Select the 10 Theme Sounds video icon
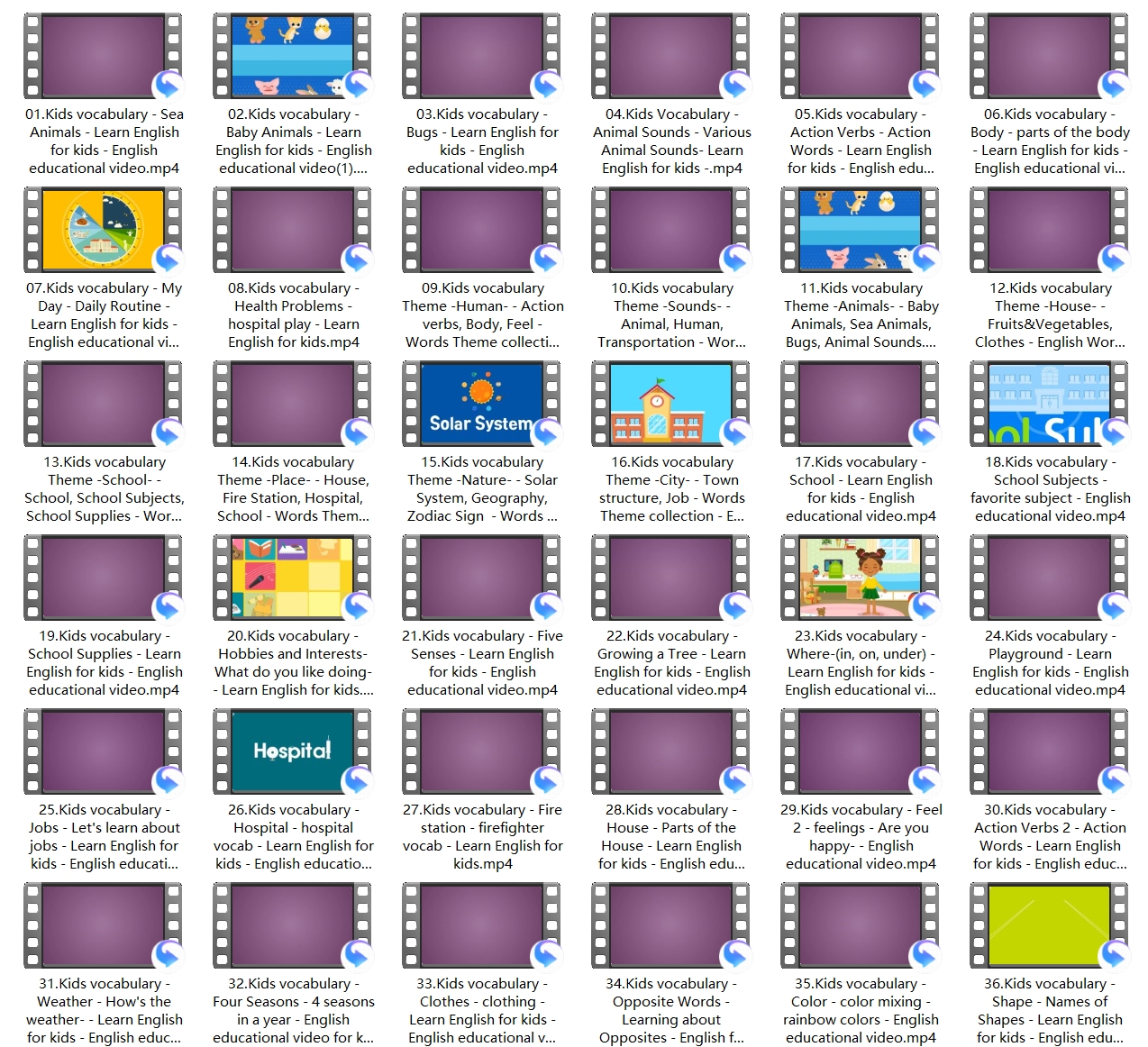The height and width of the screenshot is (1047, 1148). coord(670,230)
